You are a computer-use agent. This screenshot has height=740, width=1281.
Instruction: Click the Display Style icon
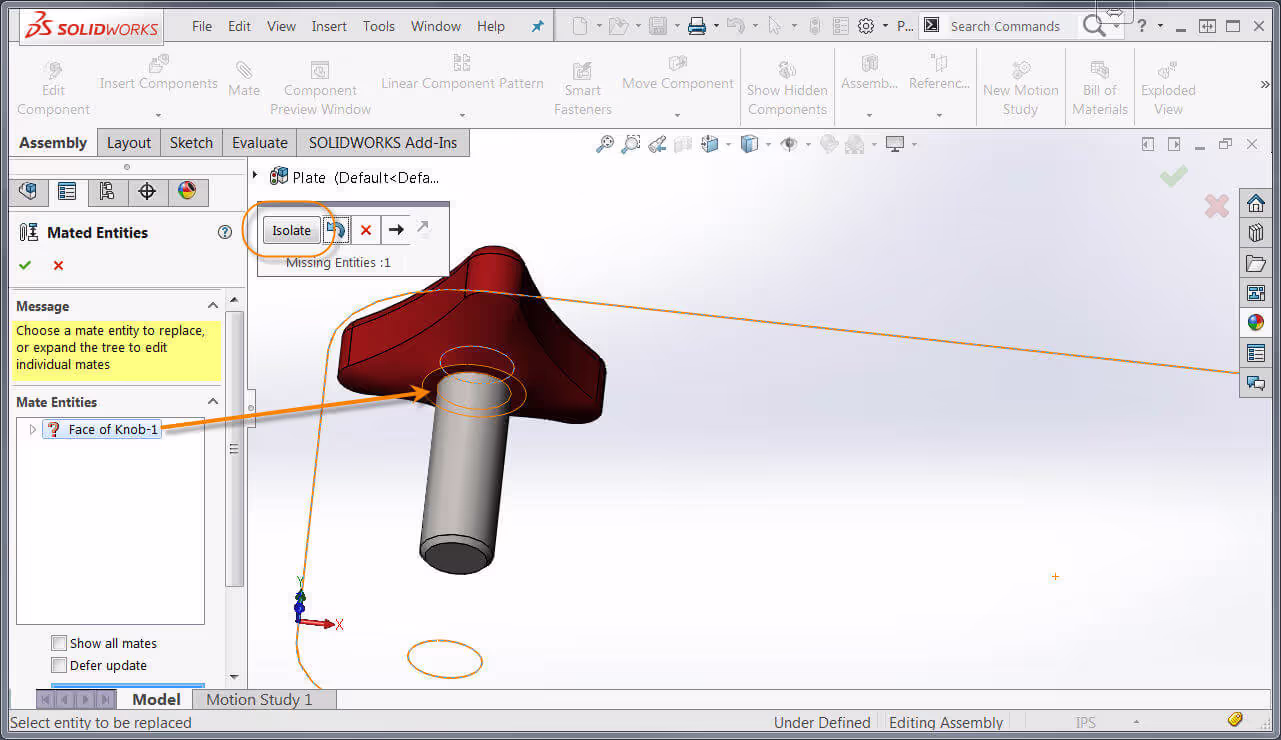pyautogui.click(x=750, y=144)
